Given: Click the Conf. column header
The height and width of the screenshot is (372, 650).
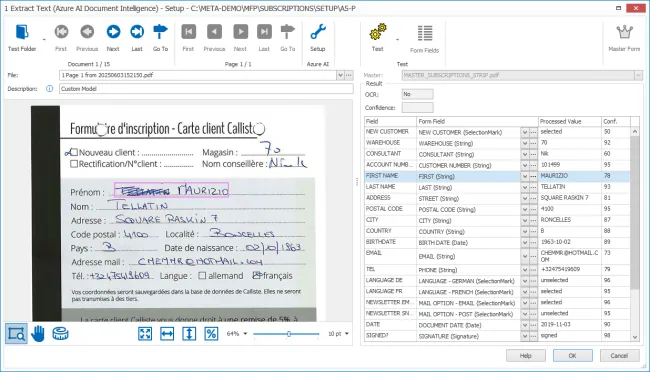Looking at the screenshot, I should [616, 122].
